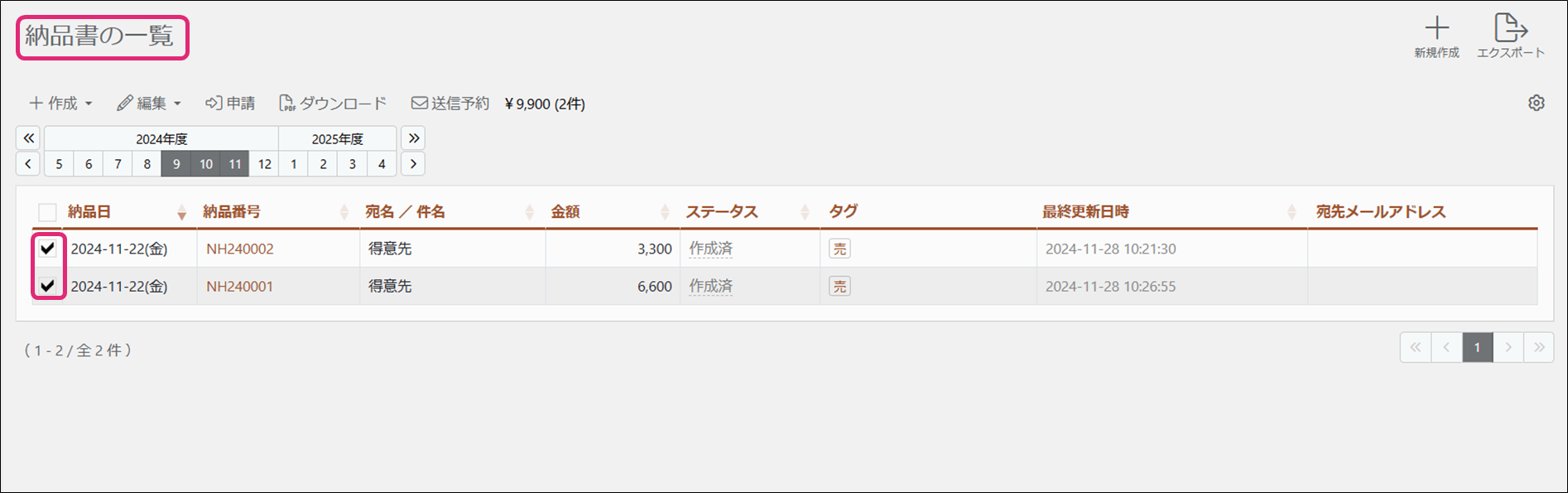Image resolution: width=1568 pixels, height=493 pixels.
Task: Click 売 tag on NH240002 row
Action: tap(839, 249)
